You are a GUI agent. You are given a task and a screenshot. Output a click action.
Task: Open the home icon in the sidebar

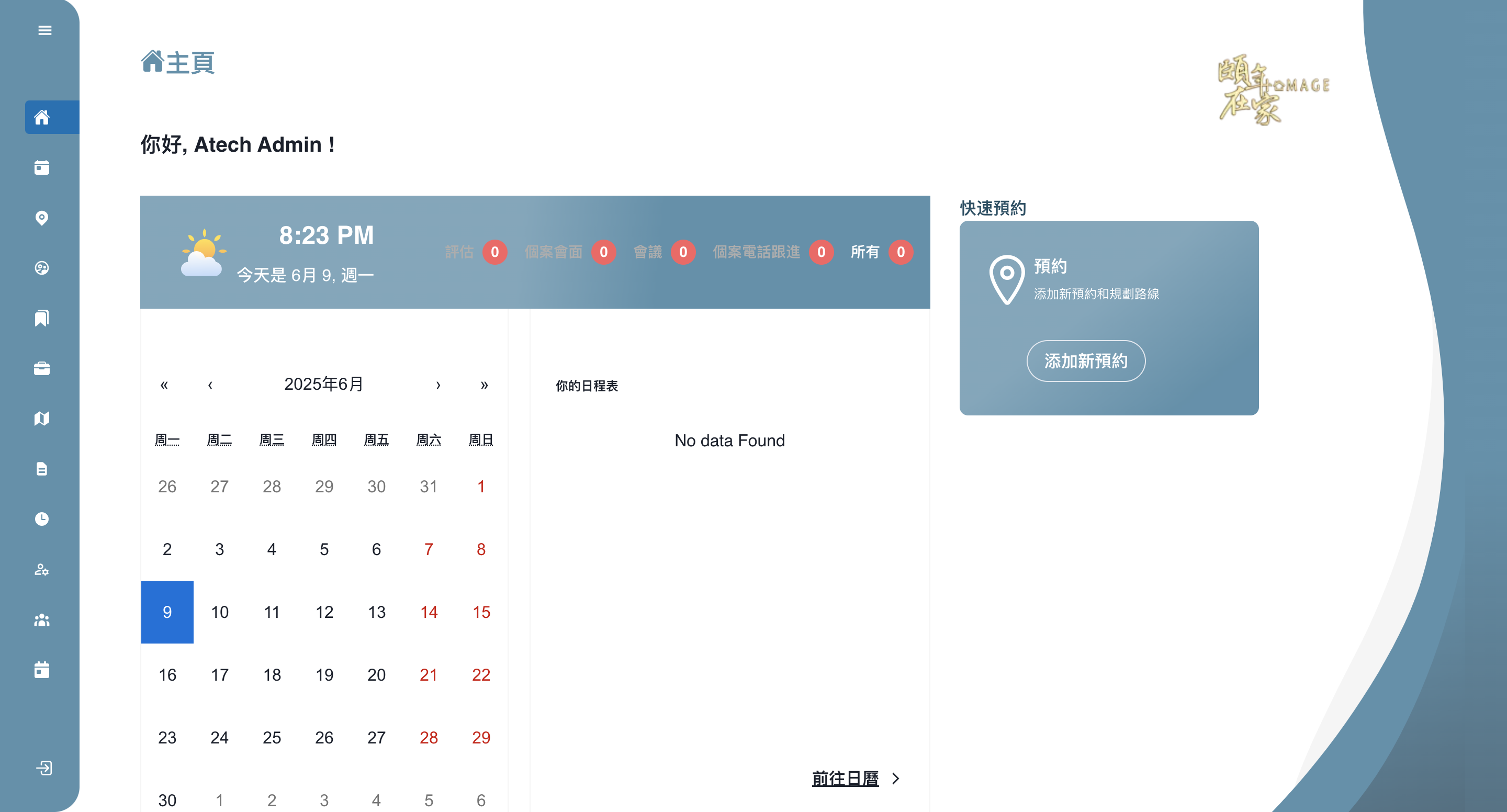tap(42, 118)
